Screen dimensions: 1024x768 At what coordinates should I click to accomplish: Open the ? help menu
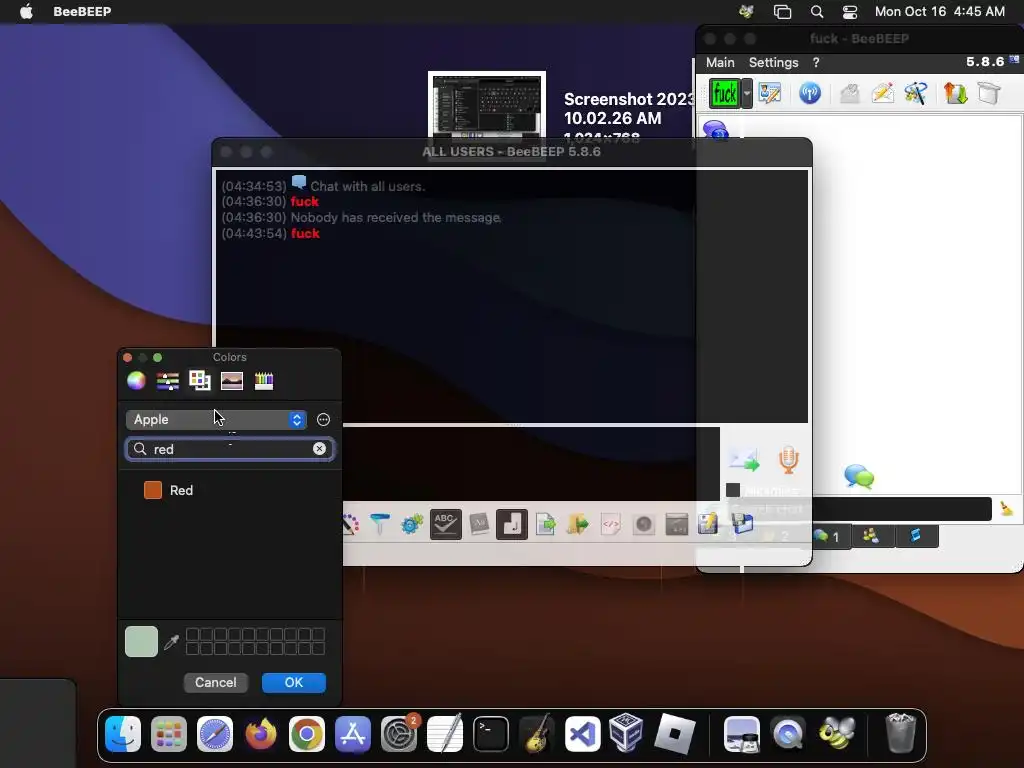[x=816, y=62]
